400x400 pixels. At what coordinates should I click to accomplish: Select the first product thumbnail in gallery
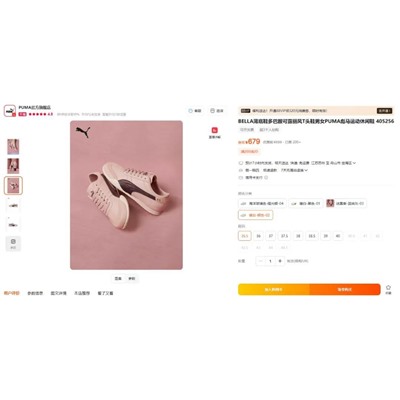click(x=13, y=147)
